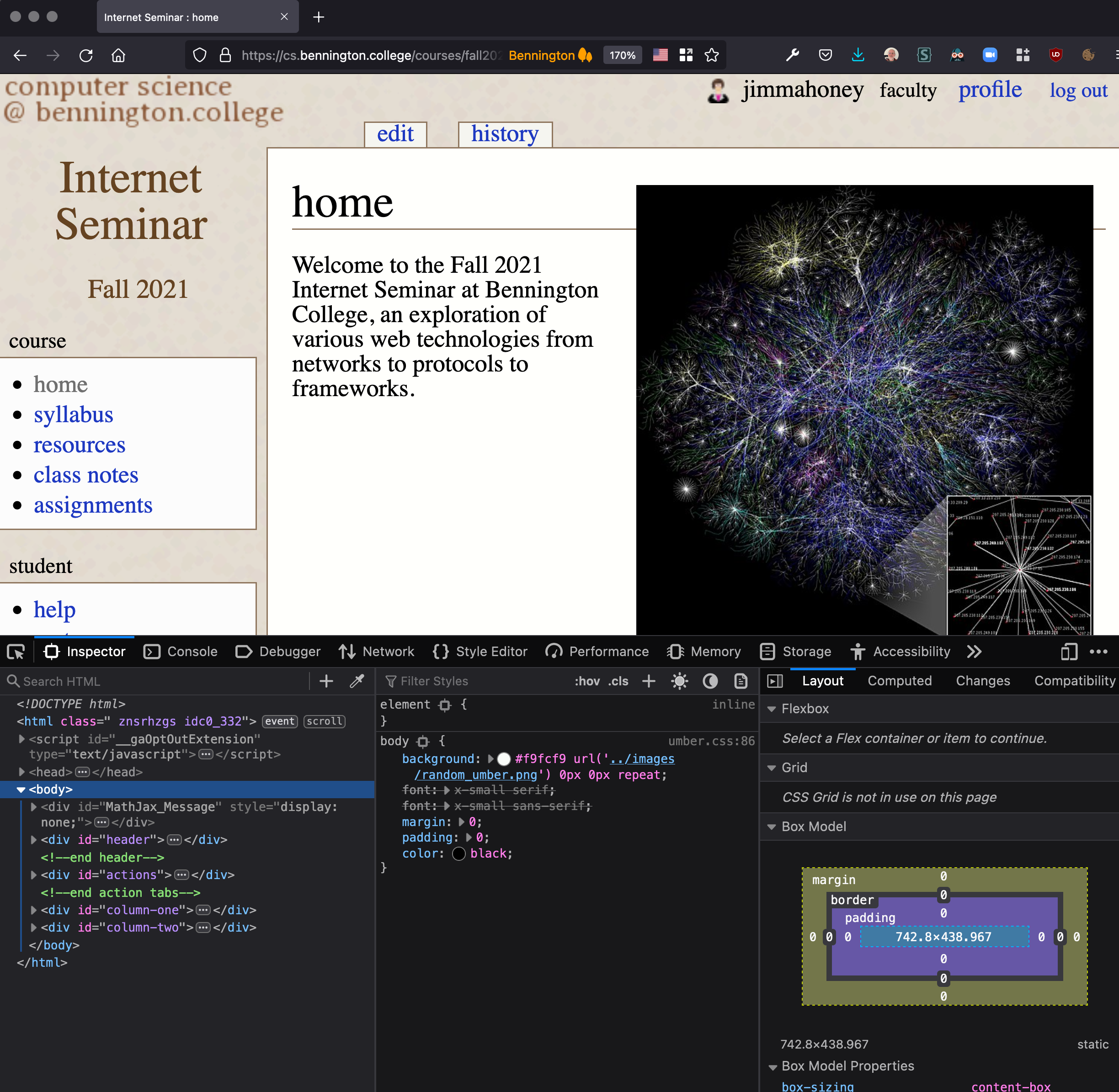Switch to the Style Editor tab
1119x1092 pixels.
tap(480, 652)
